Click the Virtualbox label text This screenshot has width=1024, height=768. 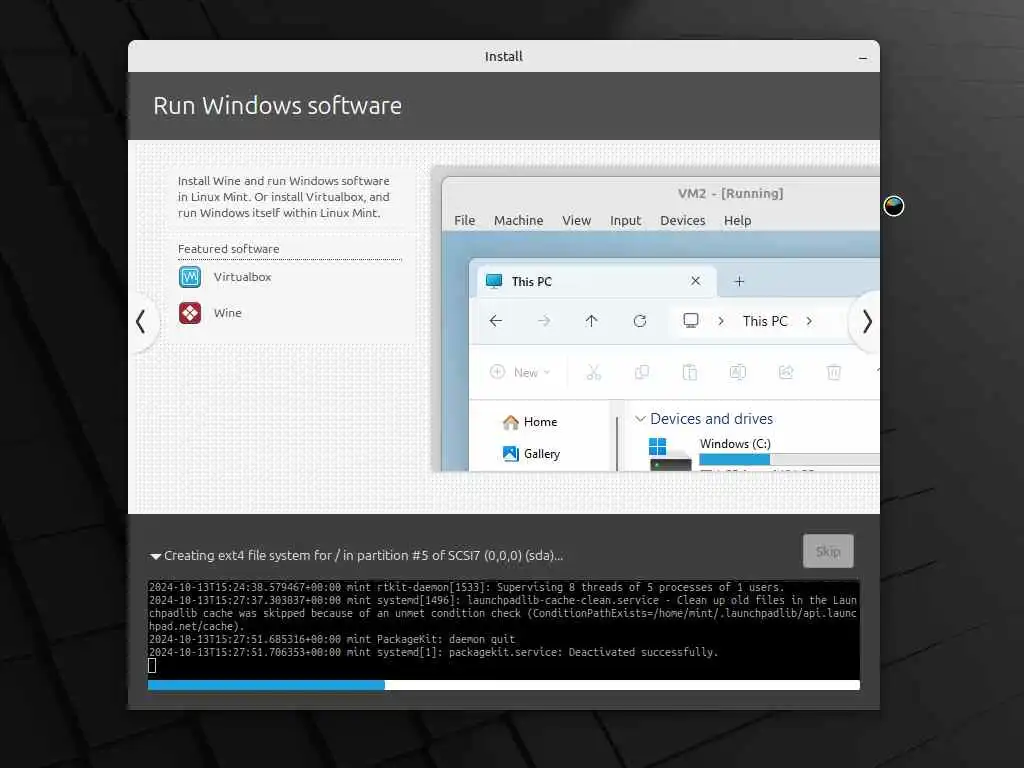(x=242, y=277)
